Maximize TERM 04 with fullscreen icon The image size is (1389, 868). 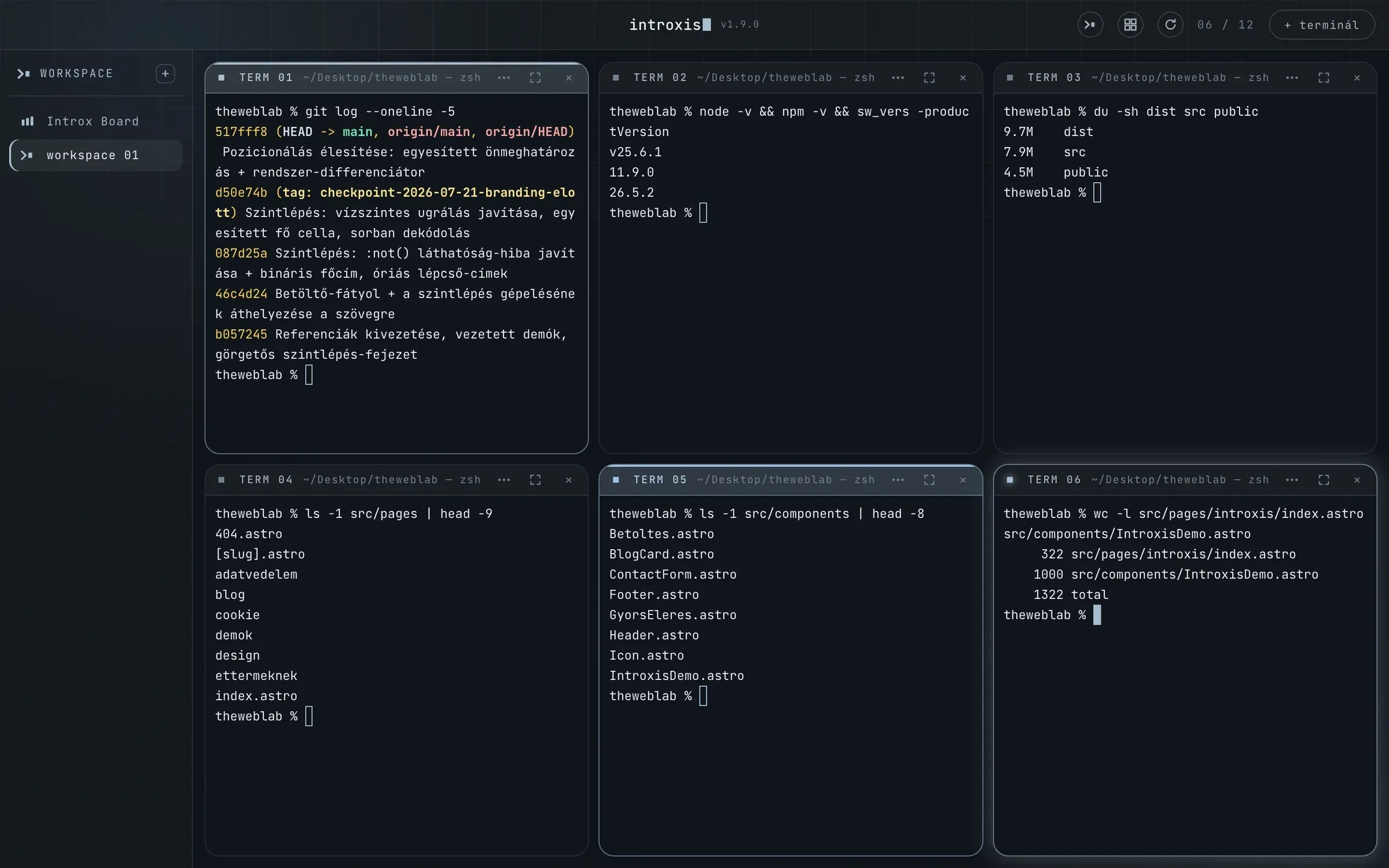[x=535, y=480]
